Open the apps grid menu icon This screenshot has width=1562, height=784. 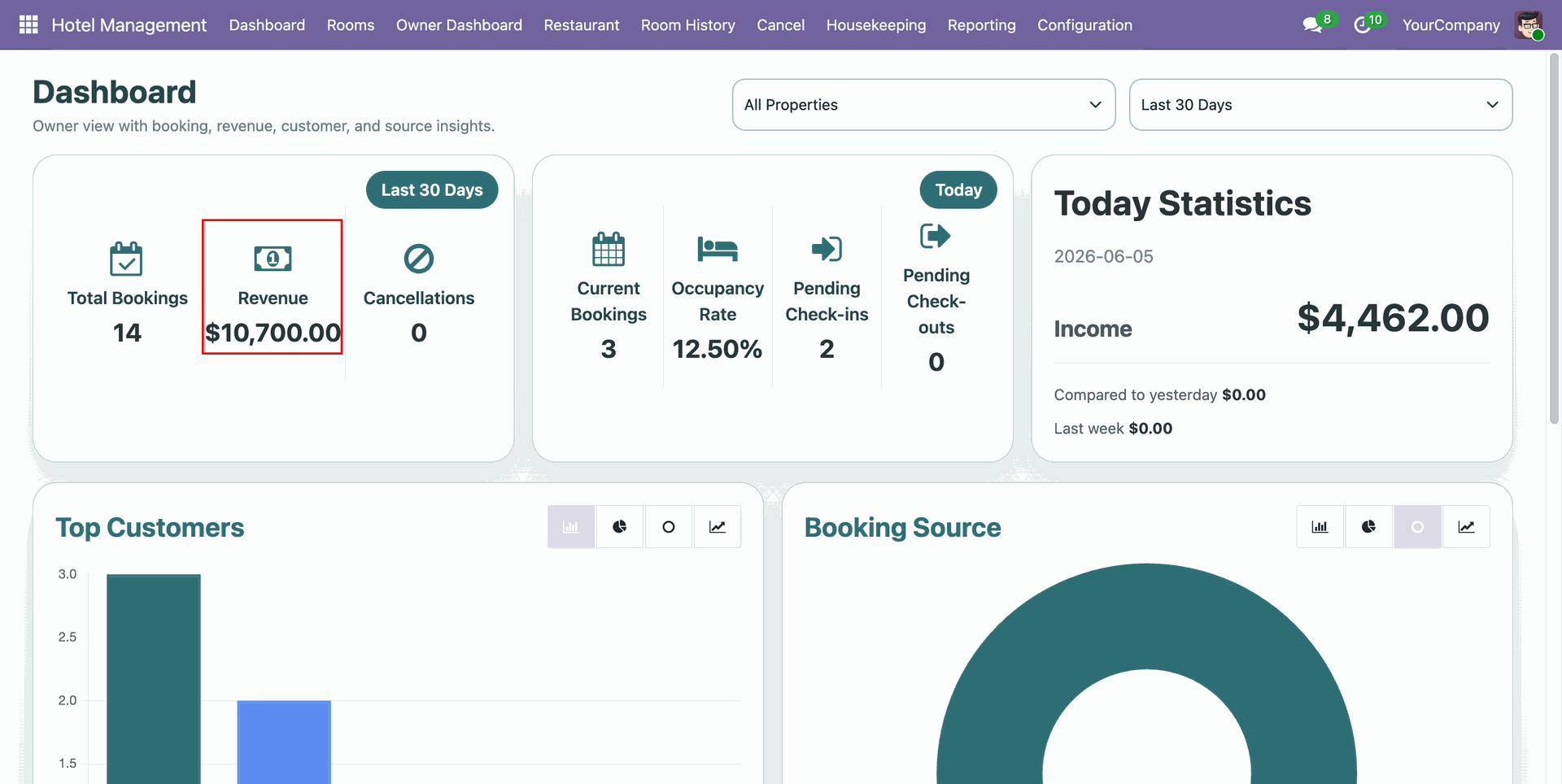28,25
